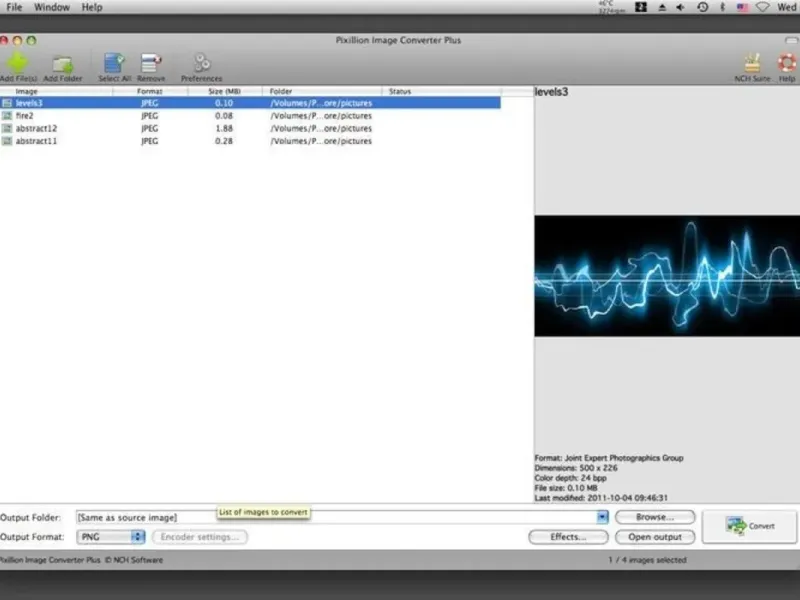Open the Effects... dialog button
The height and width of the screenshot is (600, 800).
(x=567, y=537)
